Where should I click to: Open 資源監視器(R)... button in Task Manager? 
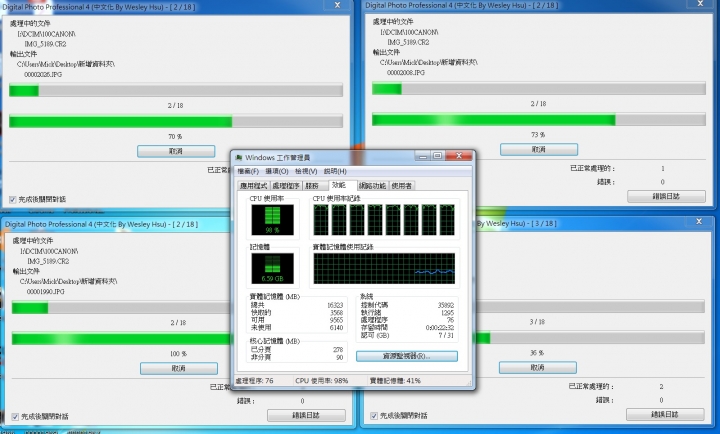click(x=407, y=356)
